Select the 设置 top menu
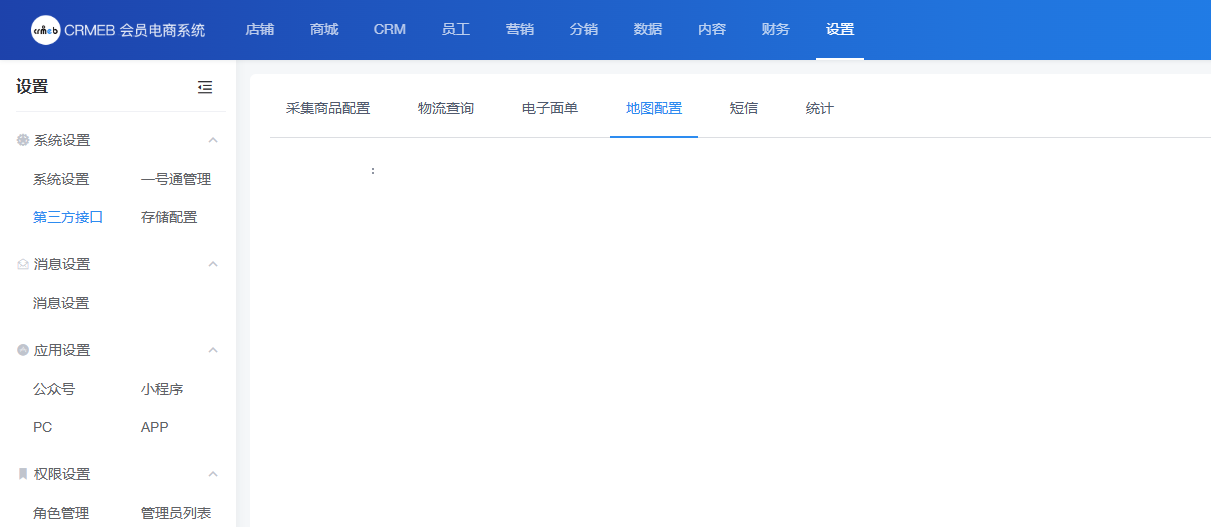 840,30
